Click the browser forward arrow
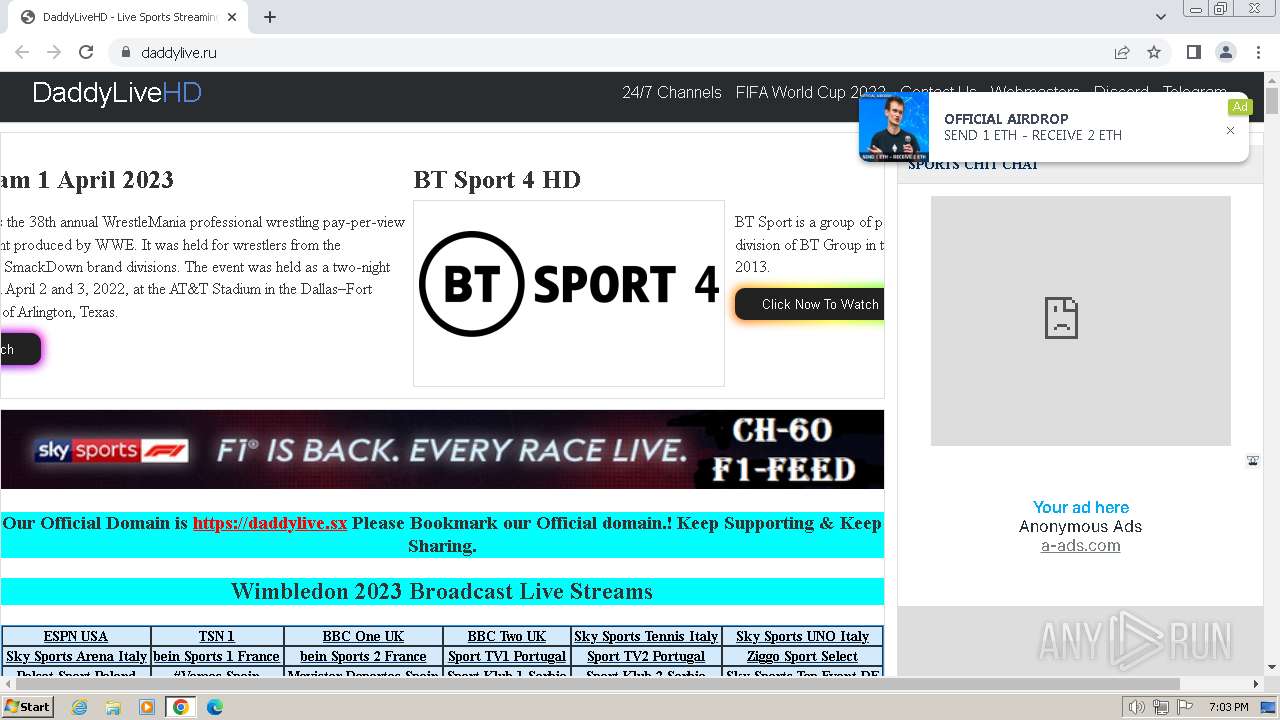Screen dimensions: 1280x720 tap(54, 52)
